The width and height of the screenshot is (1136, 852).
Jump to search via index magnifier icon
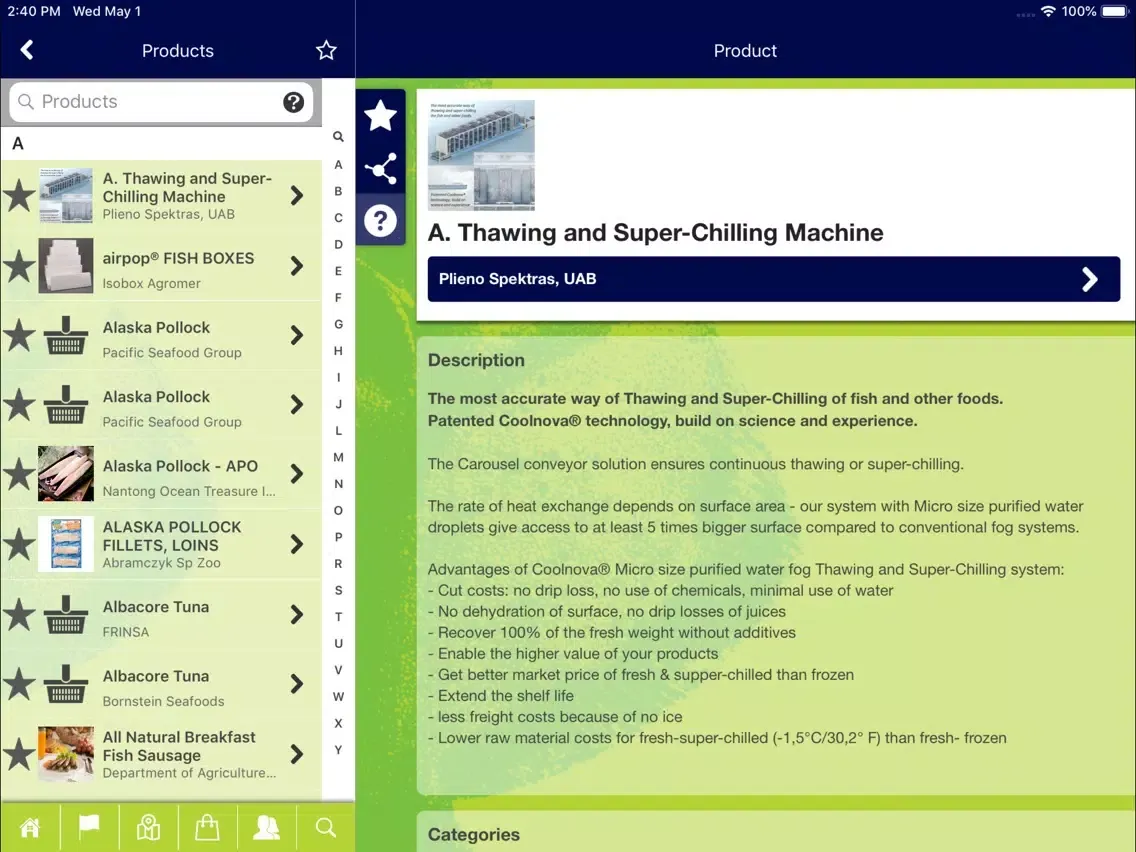point(338,136)
